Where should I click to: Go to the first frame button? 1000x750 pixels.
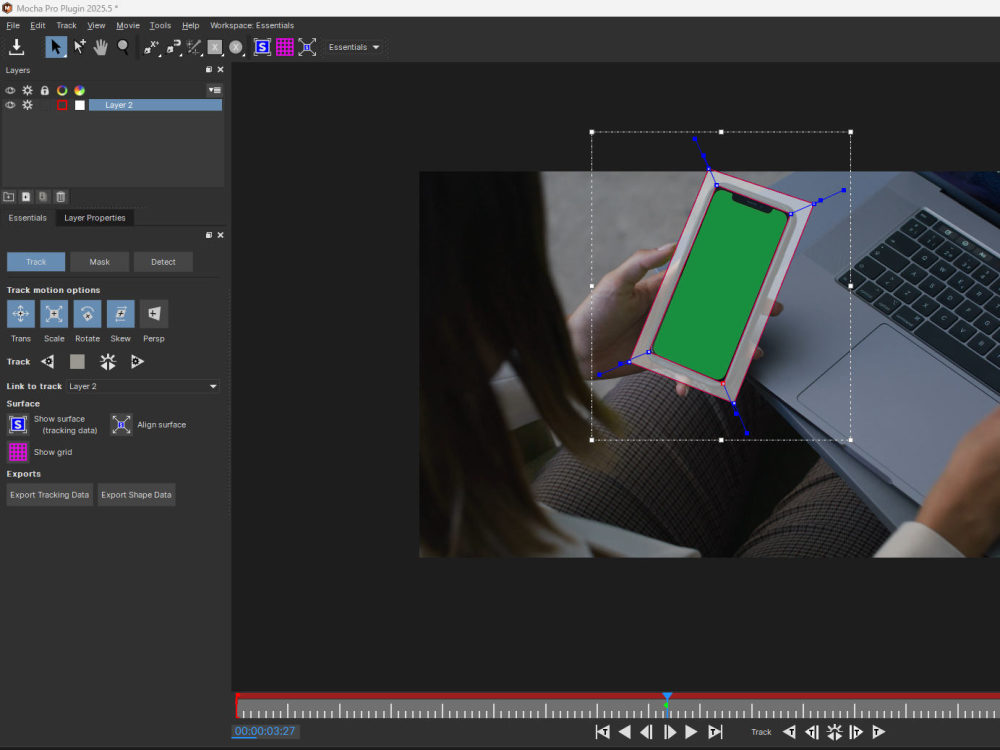tap(602, 732)
